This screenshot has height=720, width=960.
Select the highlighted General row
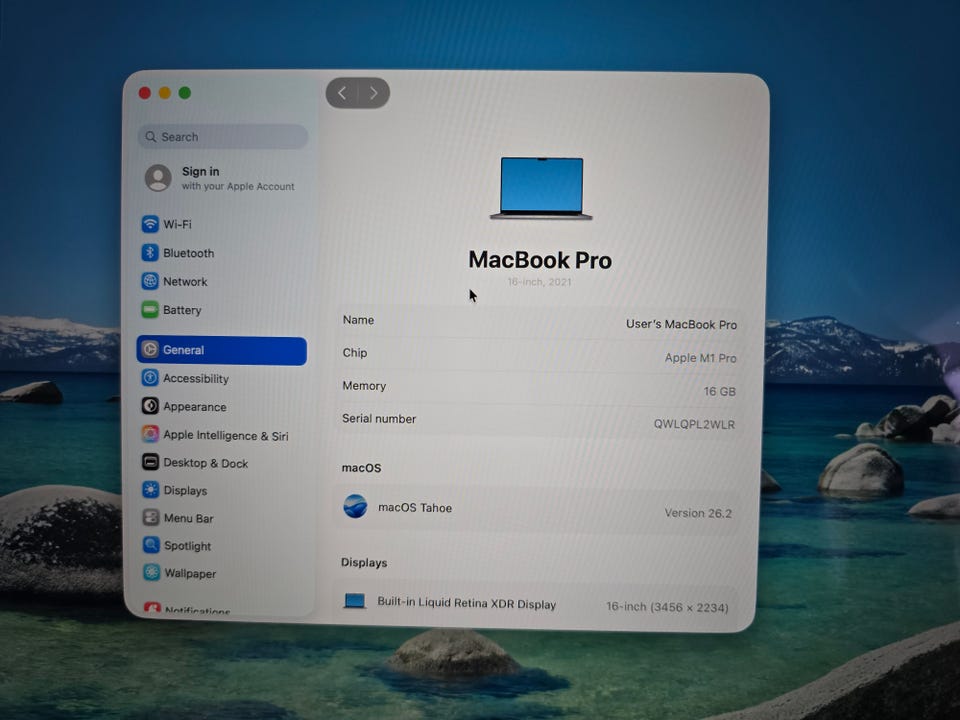(222, 350)
